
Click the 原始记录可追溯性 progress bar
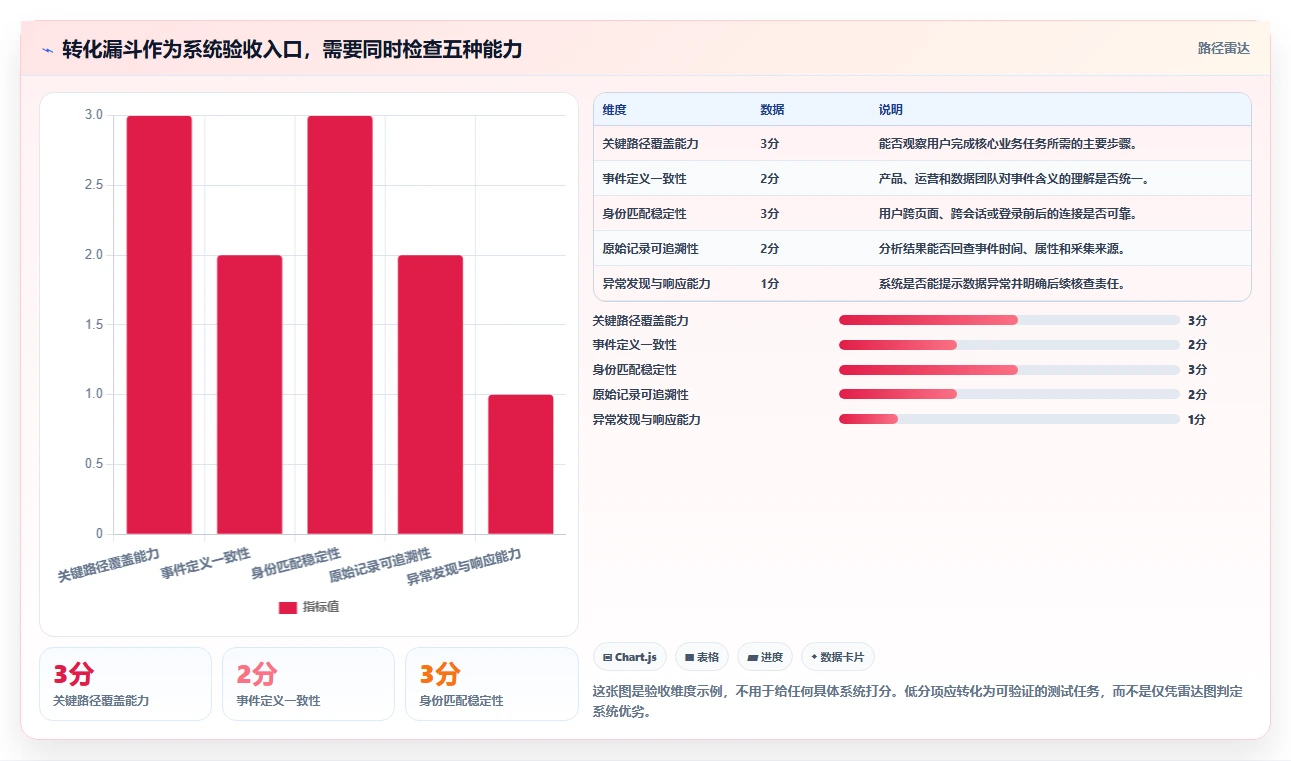click(1009, 394)
